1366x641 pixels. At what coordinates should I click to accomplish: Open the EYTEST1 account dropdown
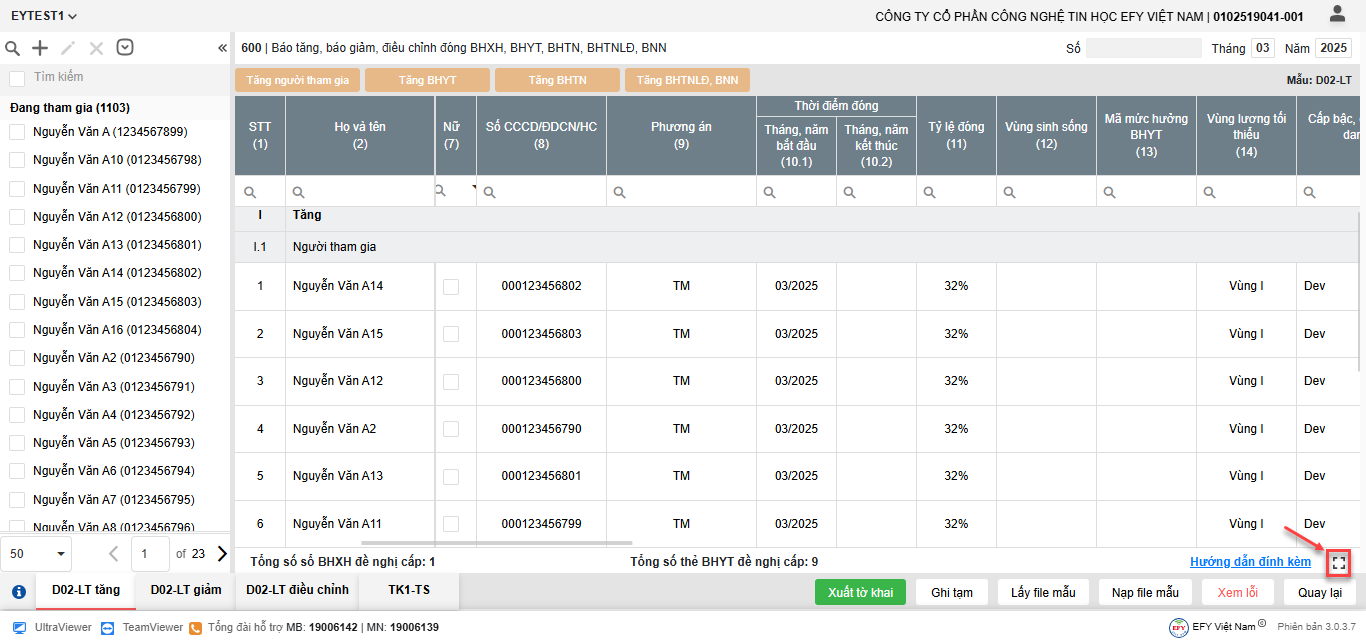(44, 16)
